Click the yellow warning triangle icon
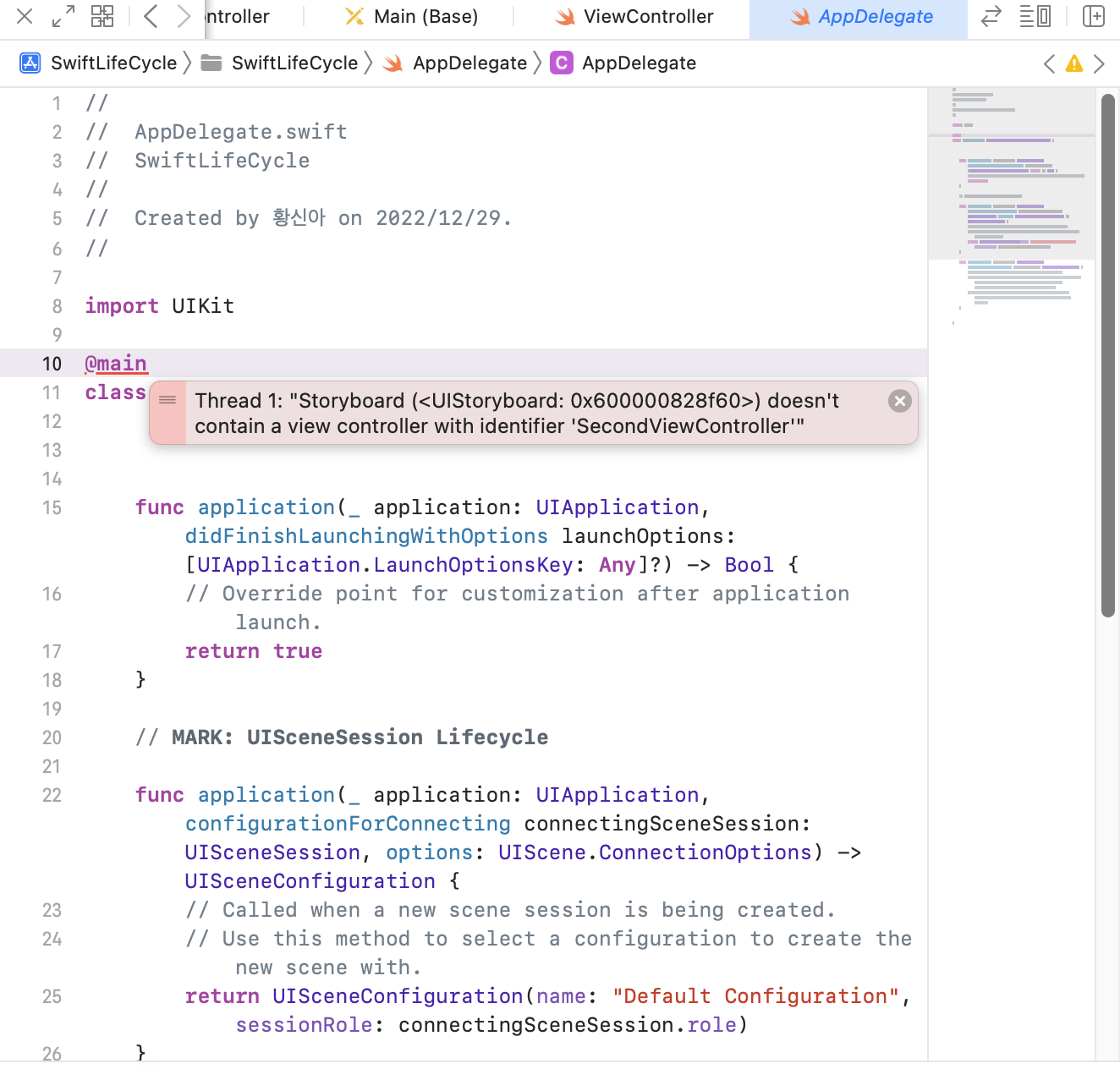Screen dimensions: 1120x1069 point(1074,63)
